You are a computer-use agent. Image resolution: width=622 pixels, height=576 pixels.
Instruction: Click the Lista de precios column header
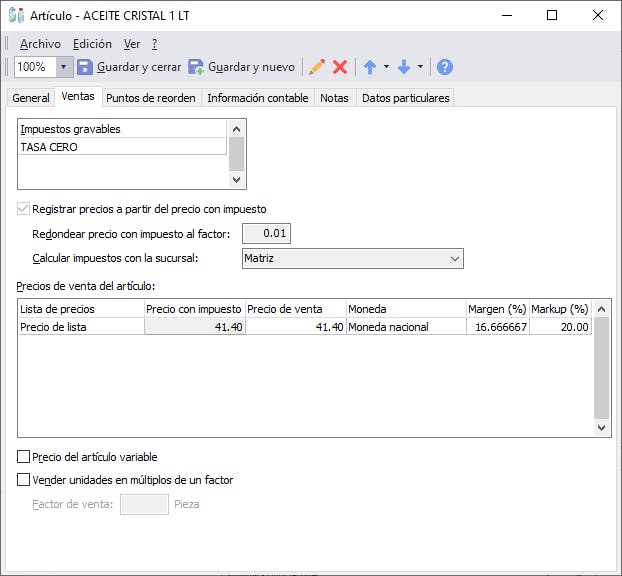[81, 309]
